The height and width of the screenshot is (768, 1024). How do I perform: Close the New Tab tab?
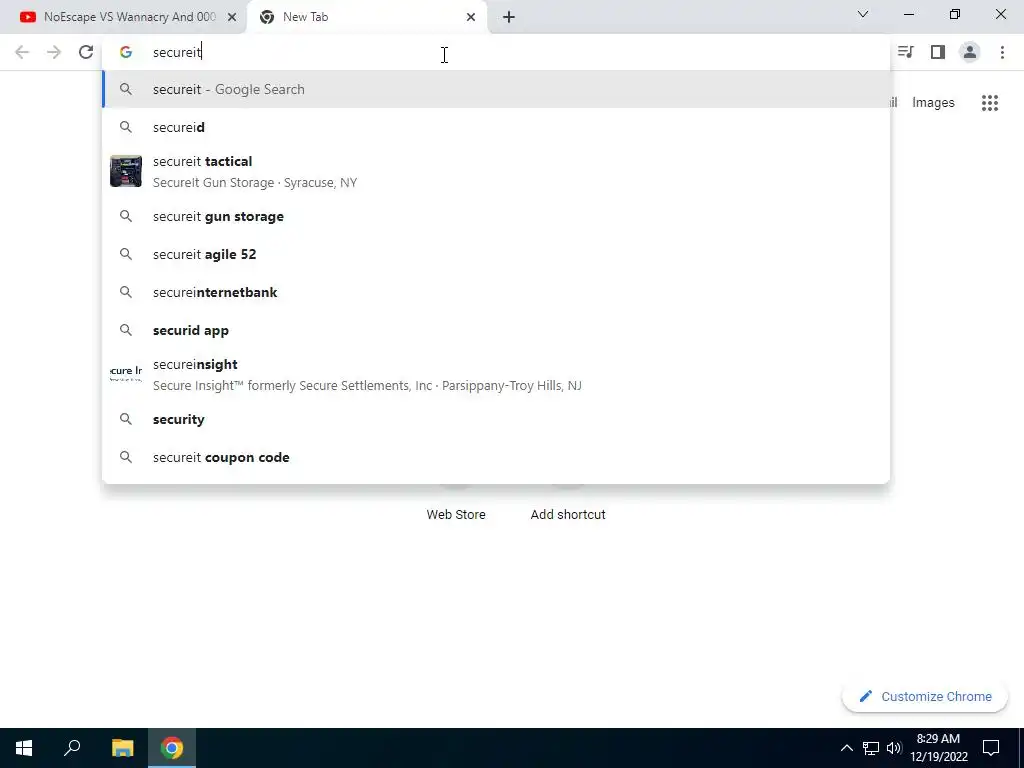pyautogui.click(x=471, y=17)
